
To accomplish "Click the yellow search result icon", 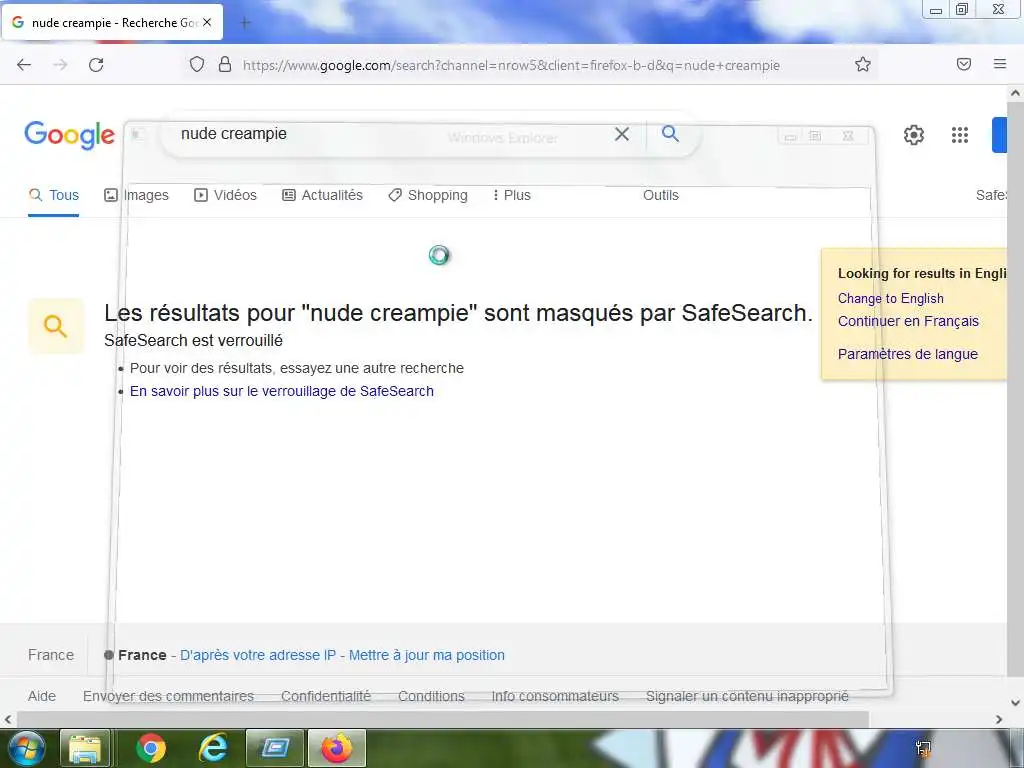I will pyautogui.click(x=56, y=326).
